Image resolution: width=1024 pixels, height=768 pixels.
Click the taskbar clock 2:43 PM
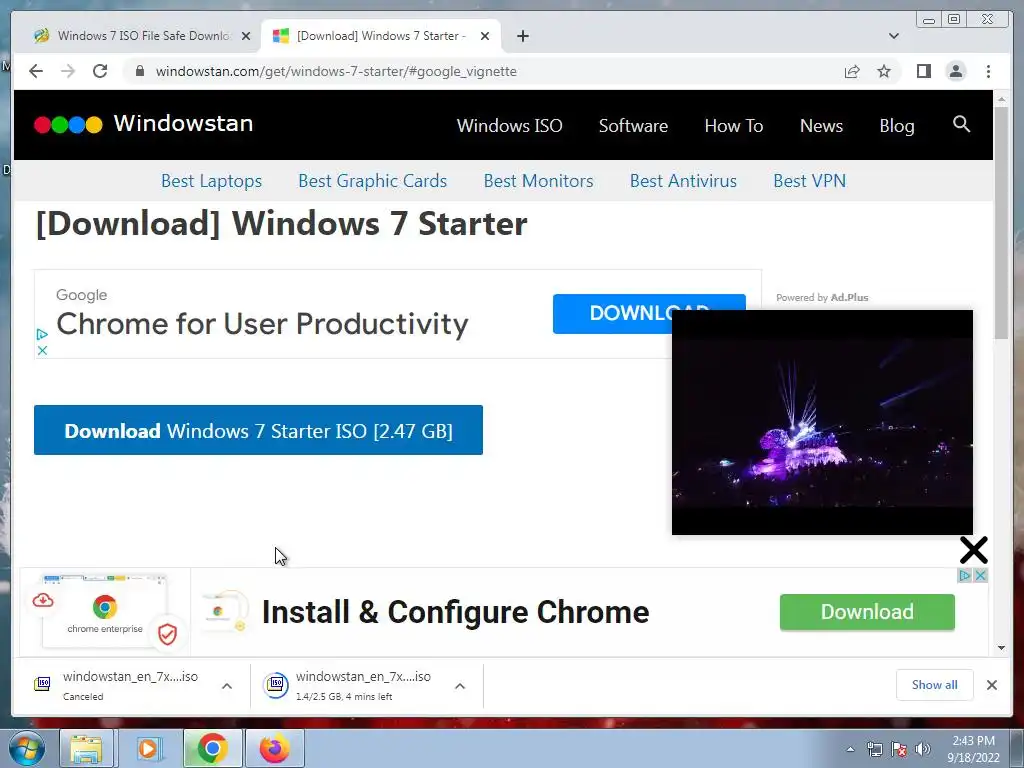[x=973, y=749]
